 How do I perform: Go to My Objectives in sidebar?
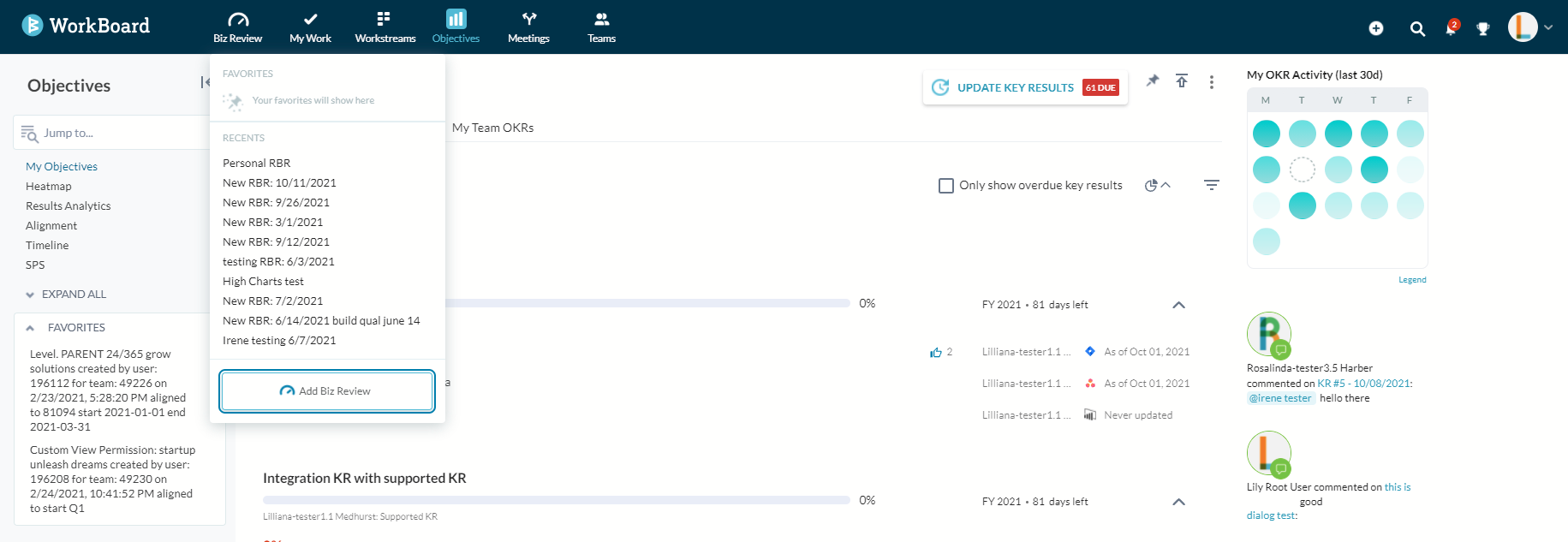pyautogui.click(x=62, y=166)
